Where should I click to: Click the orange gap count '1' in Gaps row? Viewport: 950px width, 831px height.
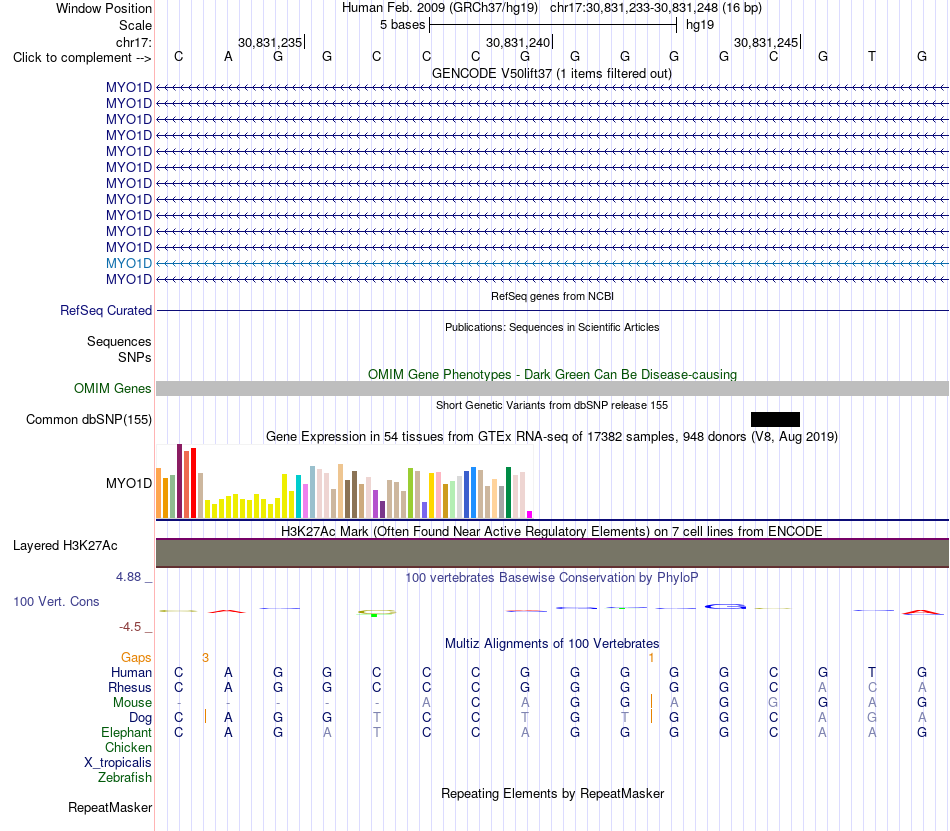(x=651, y=658)
